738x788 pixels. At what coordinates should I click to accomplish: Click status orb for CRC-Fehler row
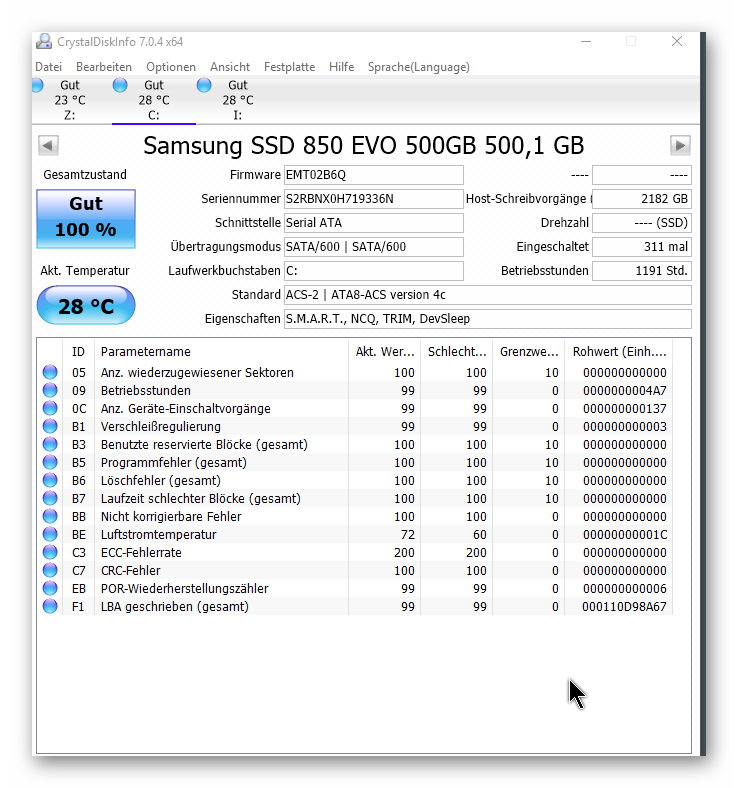50,570
